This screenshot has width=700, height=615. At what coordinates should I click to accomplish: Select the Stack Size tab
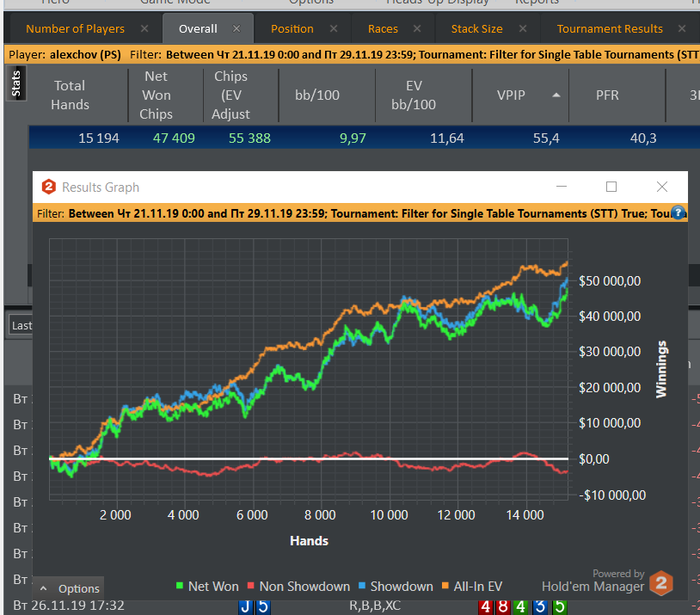[x=476, y=29]
